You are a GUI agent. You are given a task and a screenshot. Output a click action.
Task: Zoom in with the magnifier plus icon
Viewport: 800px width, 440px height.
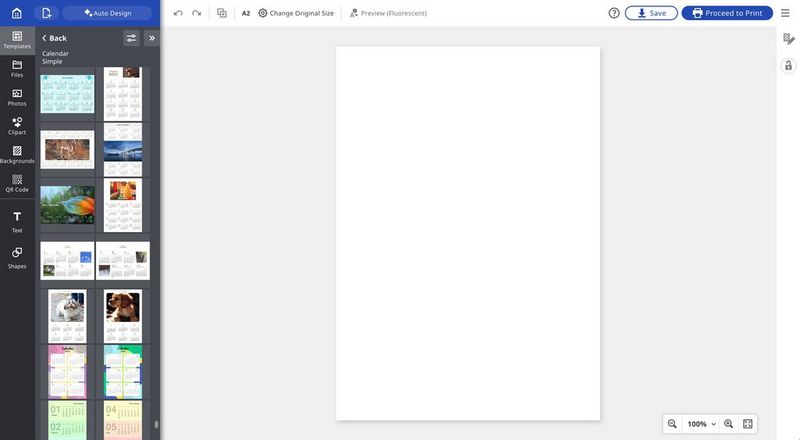coord(728,424)
